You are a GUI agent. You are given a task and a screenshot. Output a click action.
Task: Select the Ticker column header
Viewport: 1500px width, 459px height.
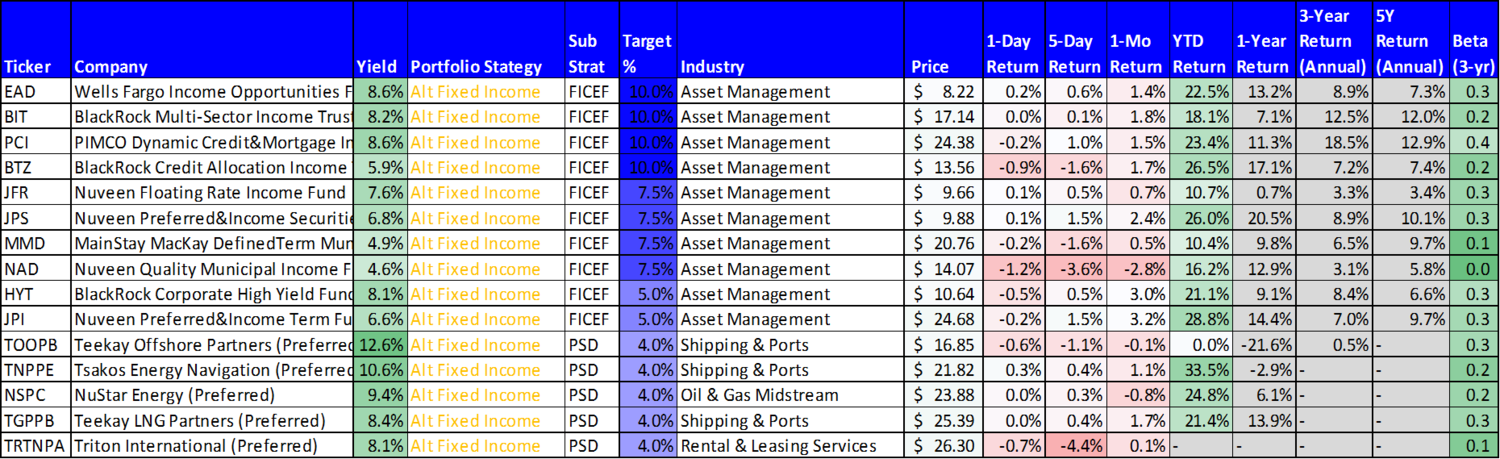click(36, 41)
